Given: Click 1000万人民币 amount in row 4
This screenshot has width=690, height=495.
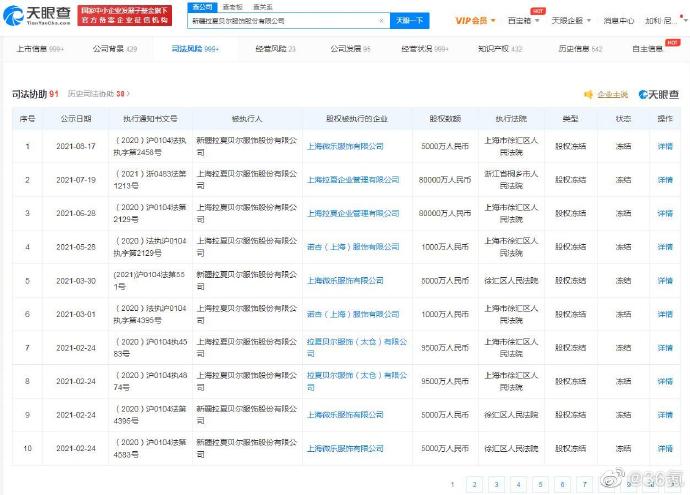Looking at the screenshot, I should [x=445, y=247].
